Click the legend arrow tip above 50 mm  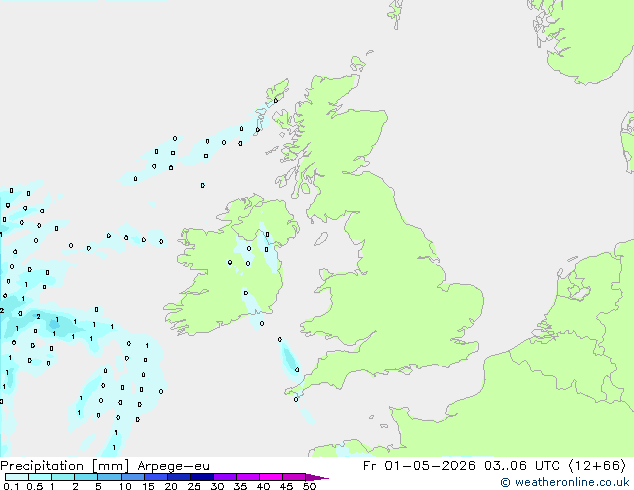[x=317, y=477]
